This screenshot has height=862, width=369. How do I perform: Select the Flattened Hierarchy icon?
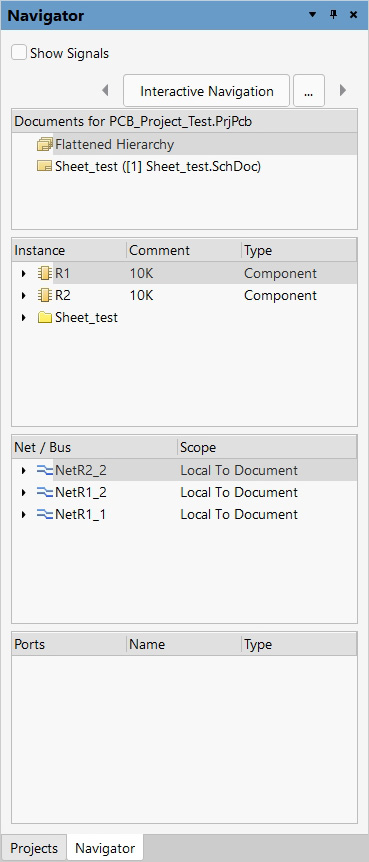45,145
